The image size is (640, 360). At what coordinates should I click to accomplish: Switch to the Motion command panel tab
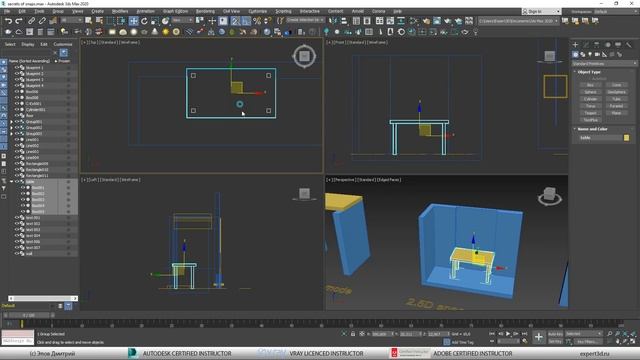pyautogui.click(x=607, y=44)
